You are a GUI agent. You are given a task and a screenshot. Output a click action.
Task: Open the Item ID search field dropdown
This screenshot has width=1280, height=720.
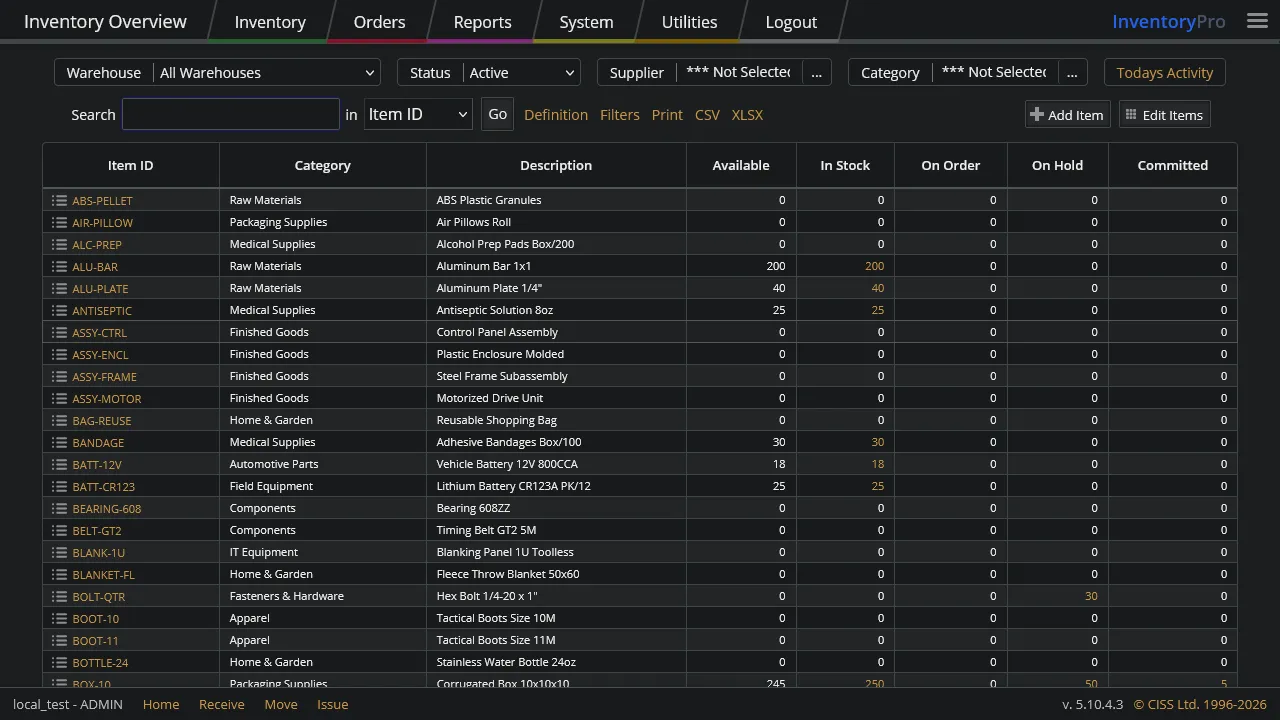pyautogui.click(x=417, y=114)
